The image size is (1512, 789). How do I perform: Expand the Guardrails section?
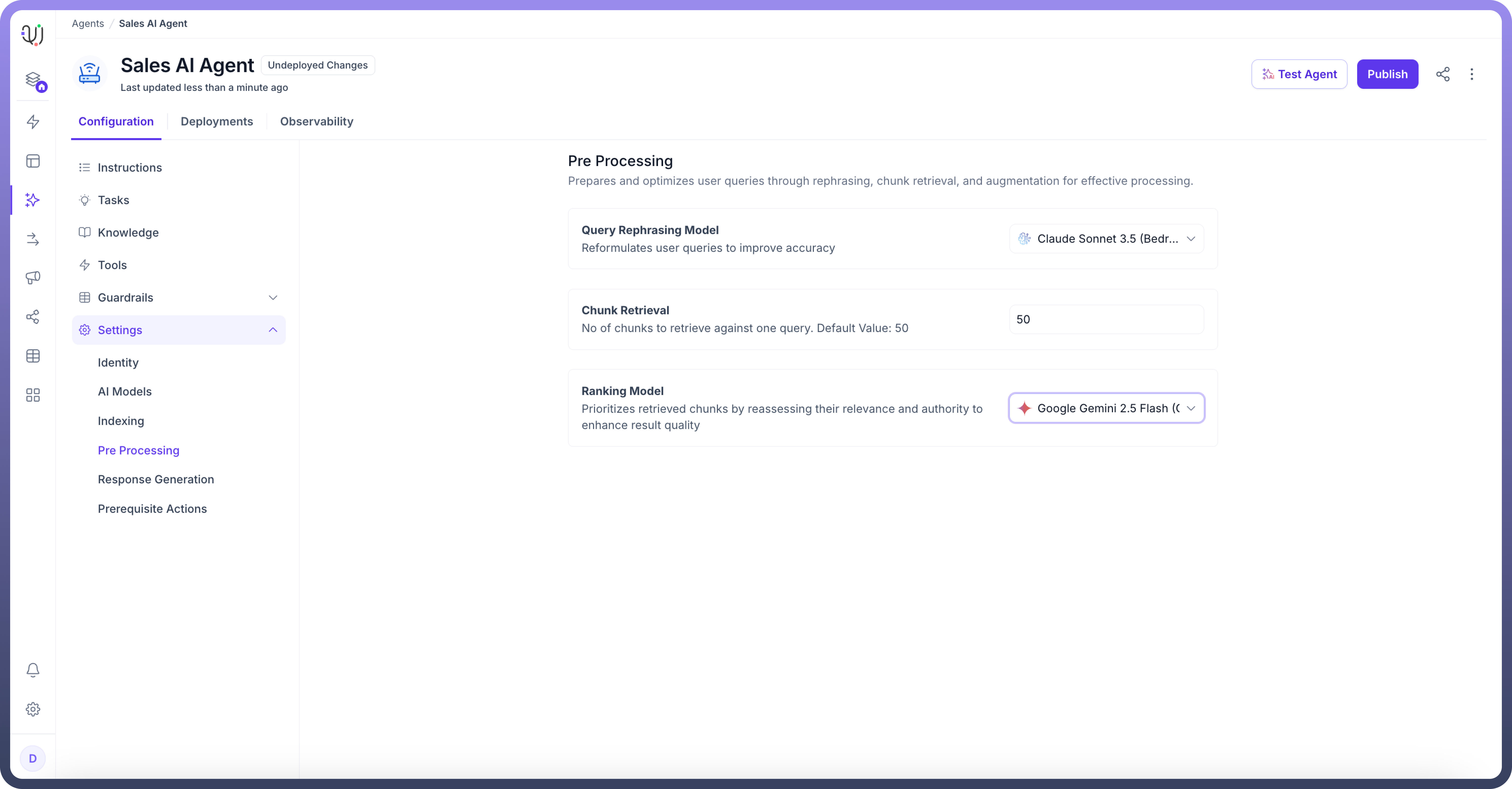pyautogui.click(x=272, y=298)
